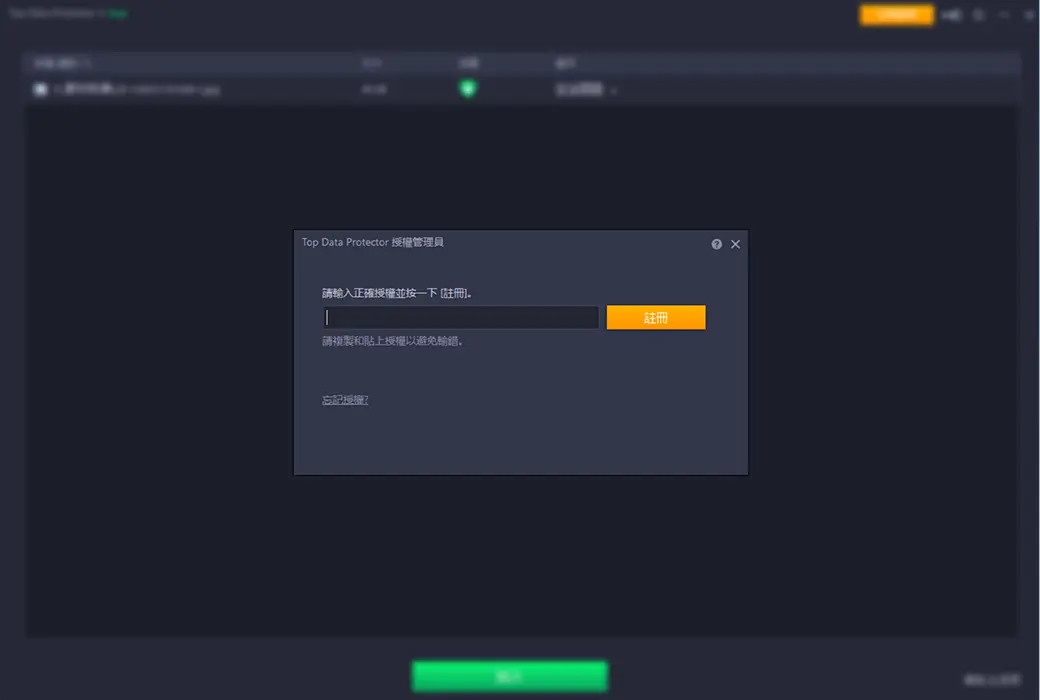Open the menu icon beside the orange button
The height and width of the screenshot is (700, 1040).
tap(951, 15)
